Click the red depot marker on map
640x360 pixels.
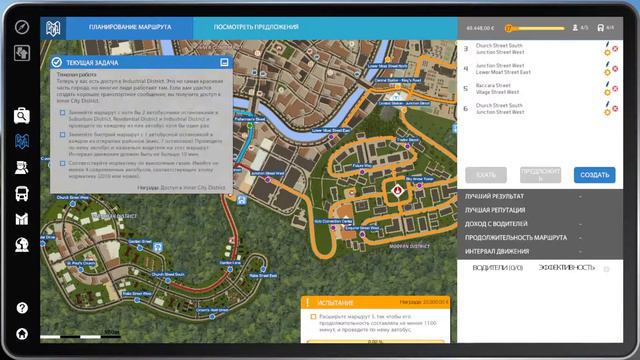tap(397, 191)
